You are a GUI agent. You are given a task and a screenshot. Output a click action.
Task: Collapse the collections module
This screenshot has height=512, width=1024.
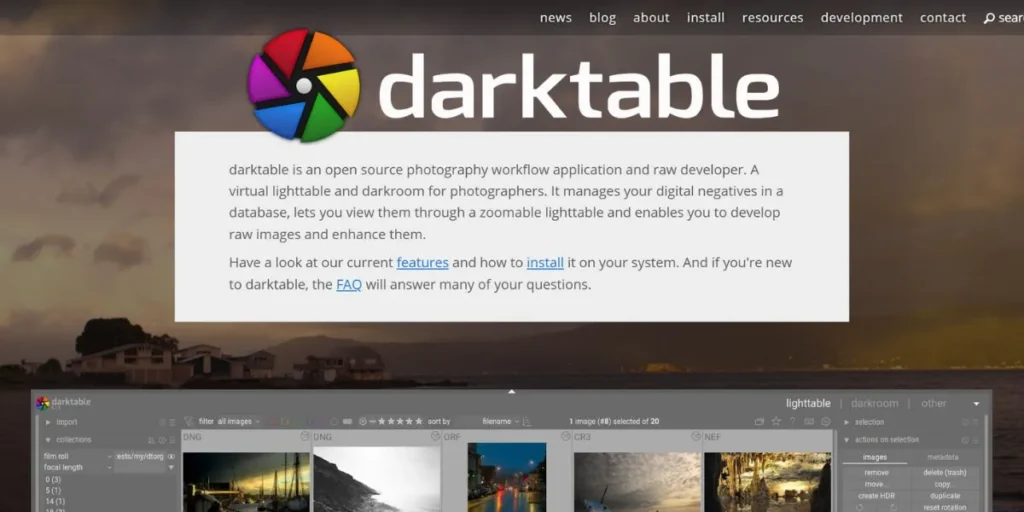click(x=47, y=440)
